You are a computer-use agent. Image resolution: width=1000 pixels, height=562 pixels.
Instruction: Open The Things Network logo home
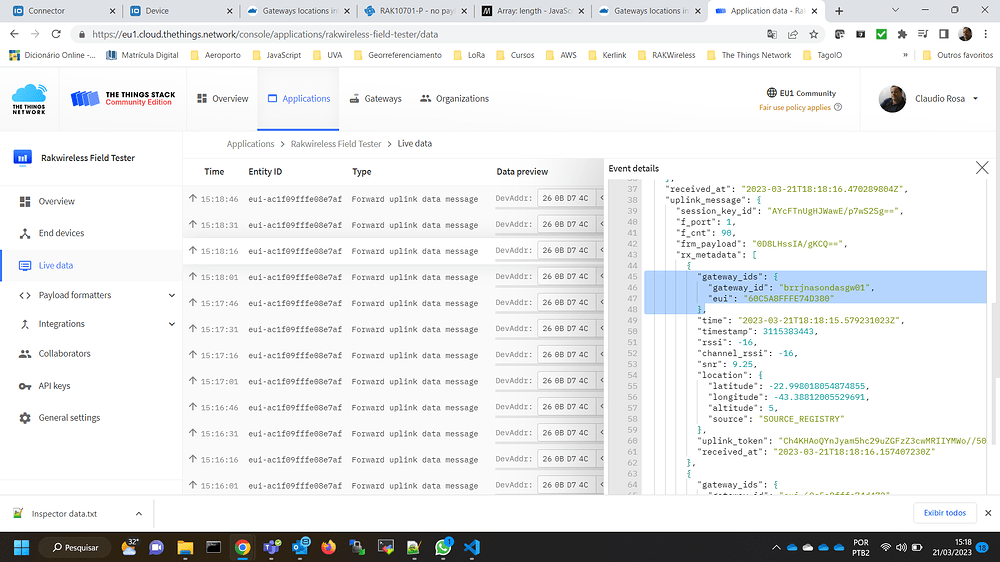[x=29, y=99]
